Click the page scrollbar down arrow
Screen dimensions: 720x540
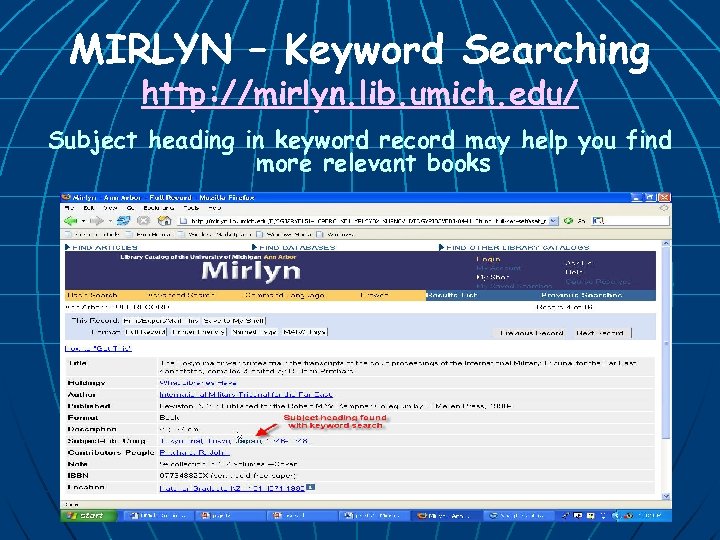(666, 496)
